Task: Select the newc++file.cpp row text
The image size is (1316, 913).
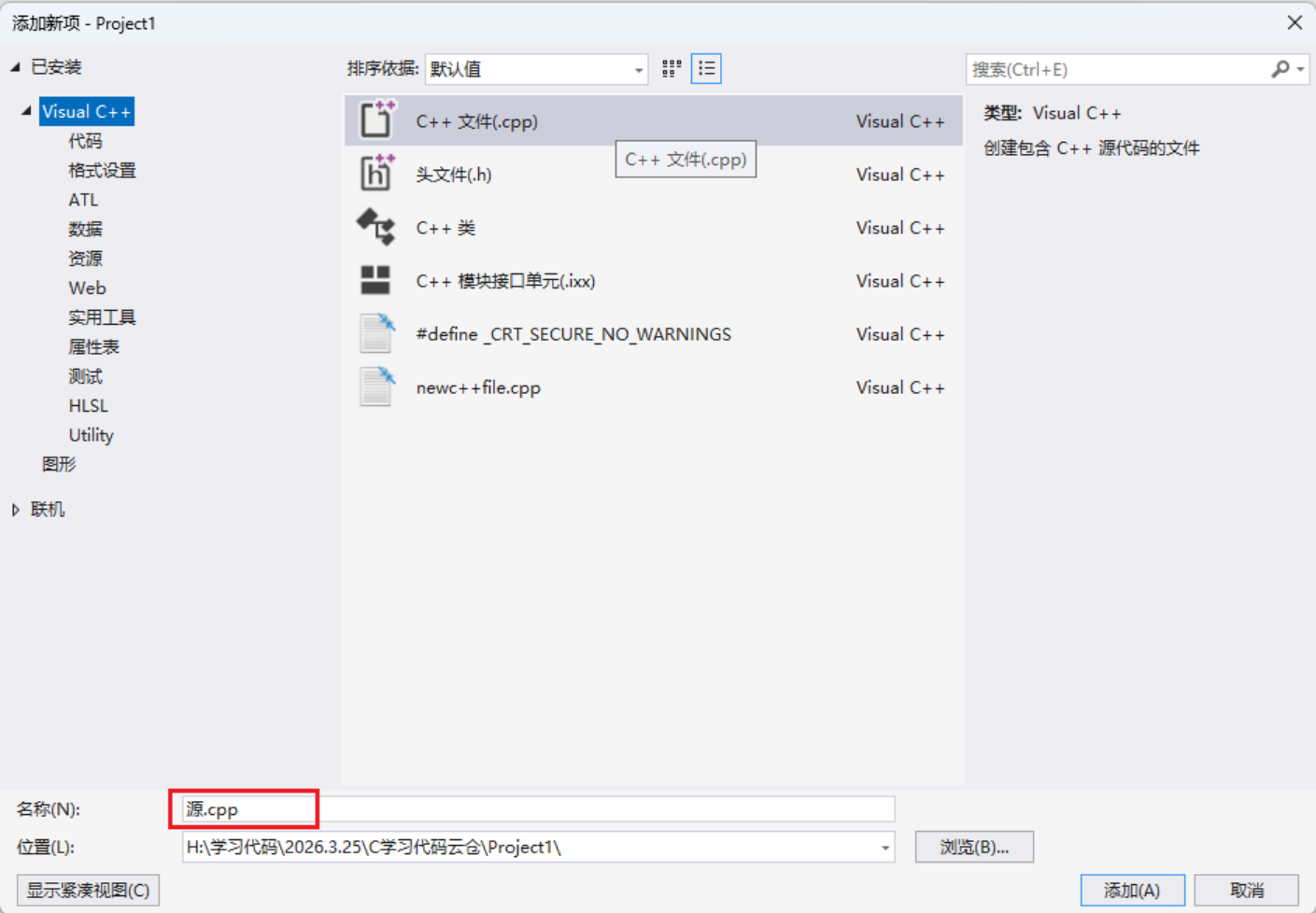Action: pyautogui.click(x=478, y=387)
